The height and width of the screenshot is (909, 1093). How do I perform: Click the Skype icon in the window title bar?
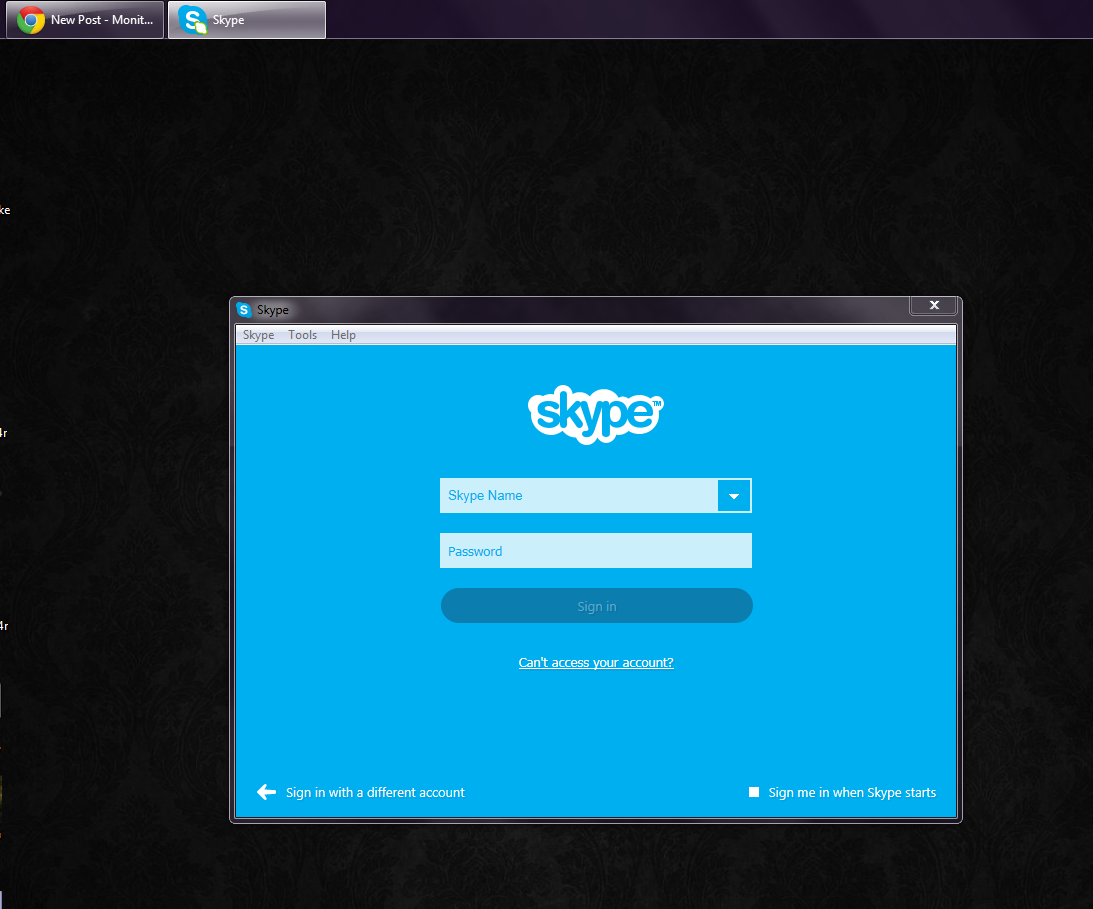(243, 310)
